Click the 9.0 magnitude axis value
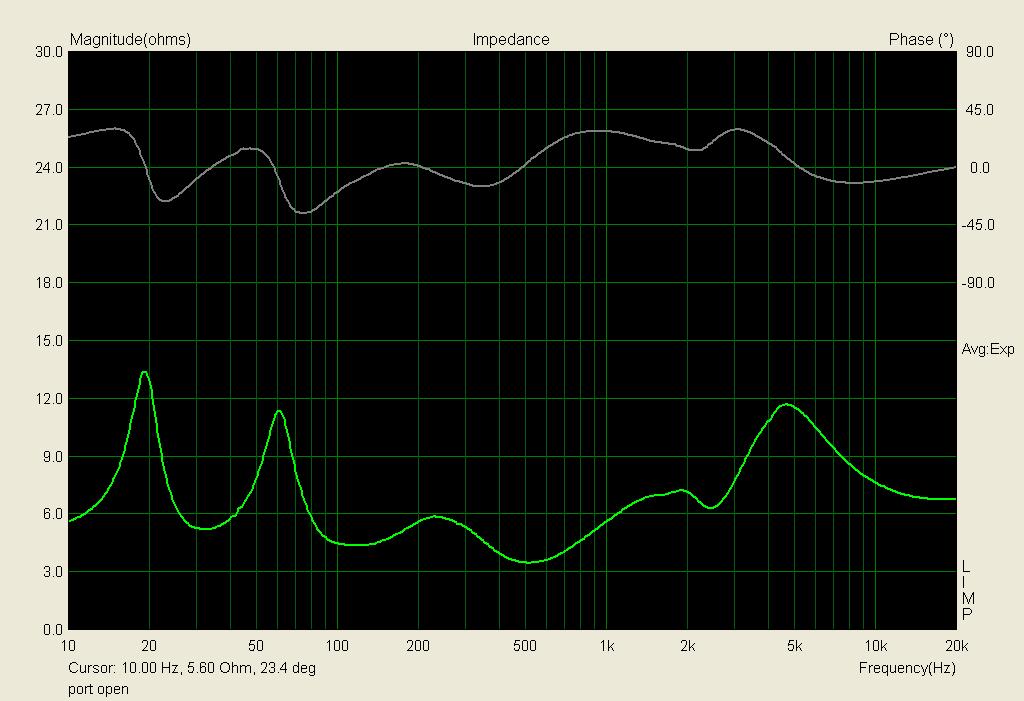Image resolution: width=1024 pixels, height=701 pixels. tap(53, 457)
